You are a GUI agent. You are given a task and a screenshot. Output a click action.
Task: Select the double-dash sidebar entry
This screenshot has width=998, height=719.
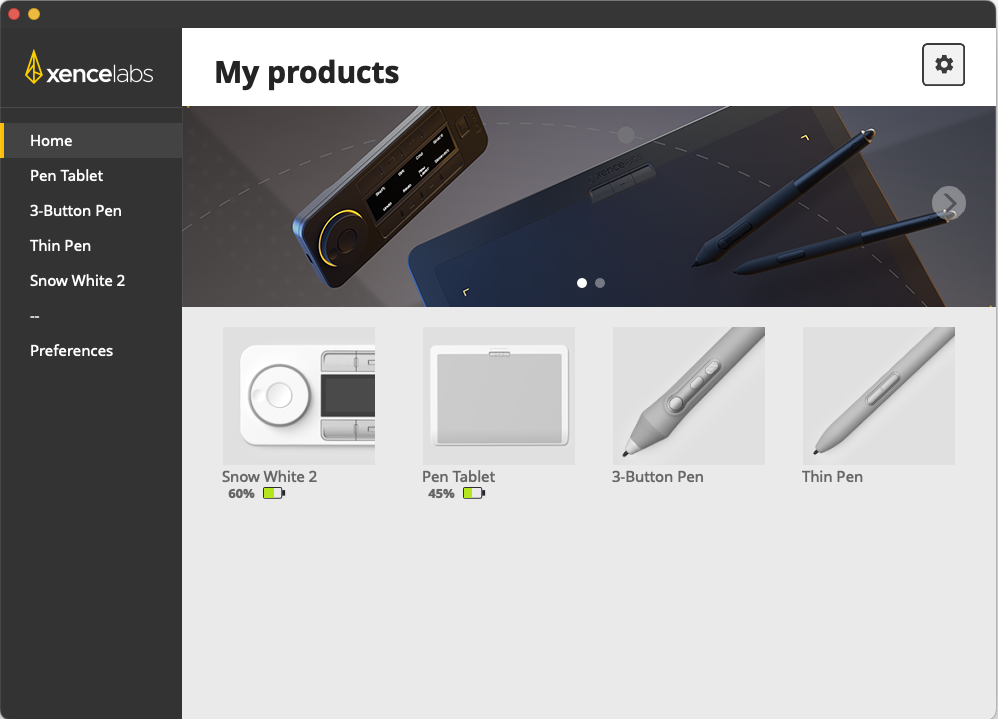[x=91, y=316]
